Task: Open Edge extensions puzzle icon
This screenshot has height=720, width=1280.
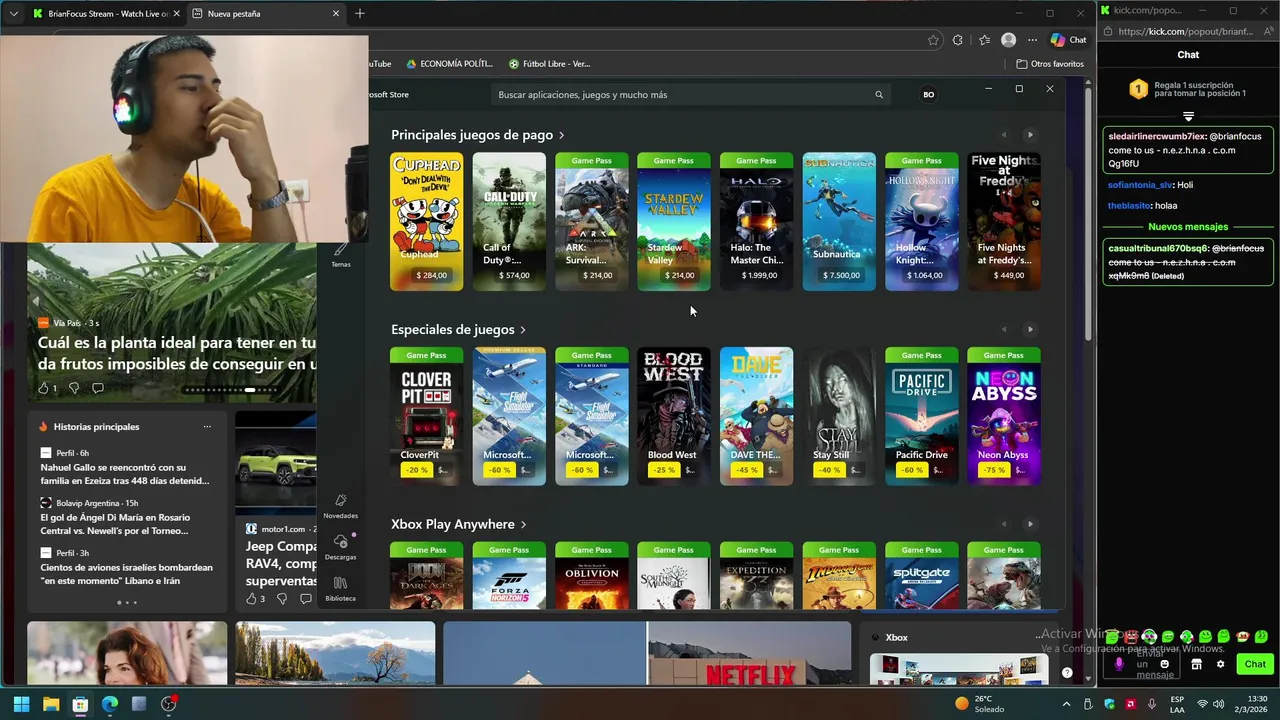Action: click(958, 40)
